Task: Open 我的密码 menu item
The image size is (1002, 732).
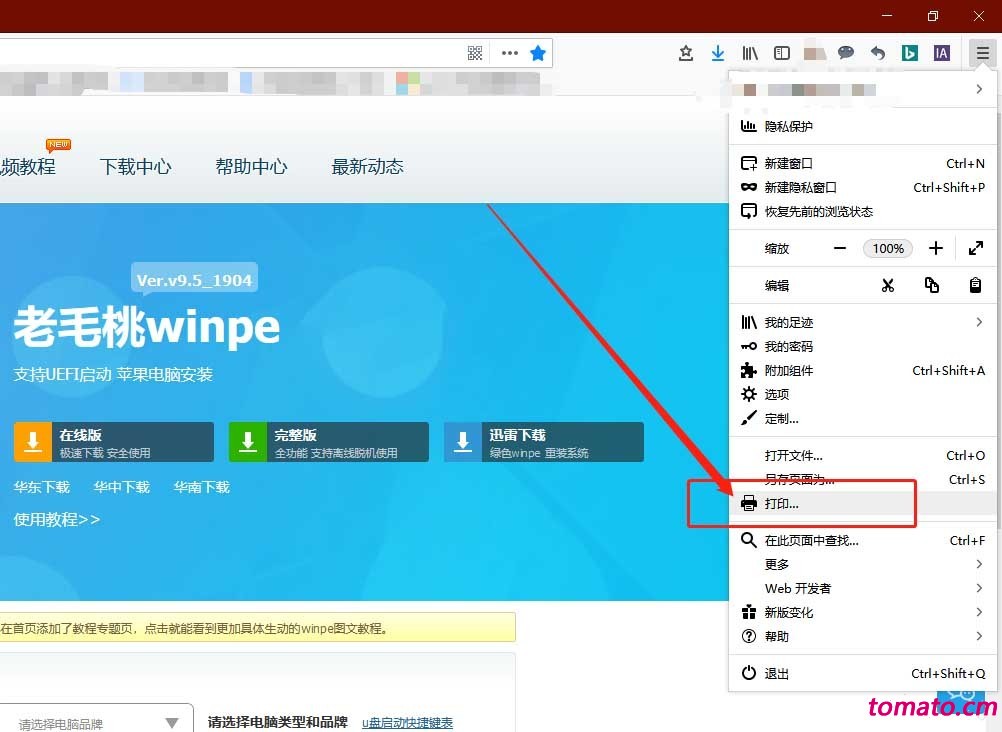Action: tap(861, 347)
